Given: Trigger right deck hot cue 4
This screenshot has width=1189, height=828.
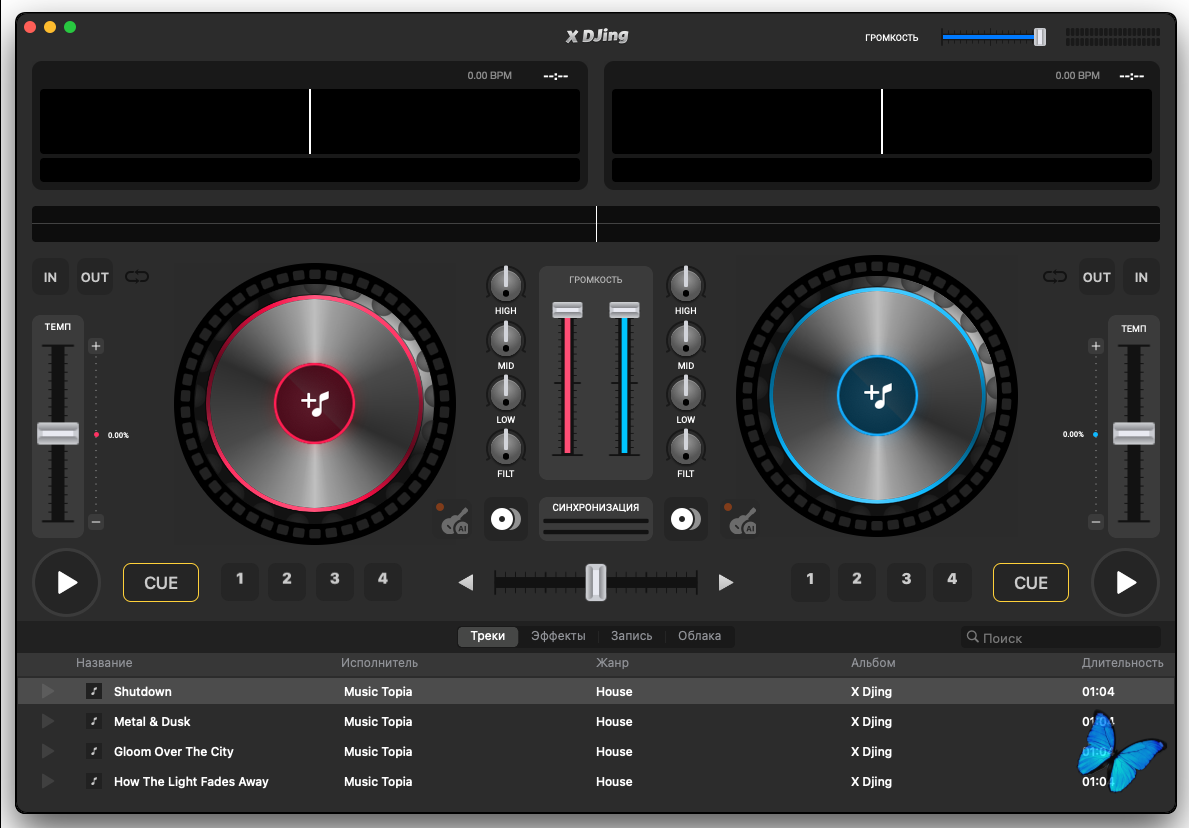Looking at the screenshot, I should 952,582.
